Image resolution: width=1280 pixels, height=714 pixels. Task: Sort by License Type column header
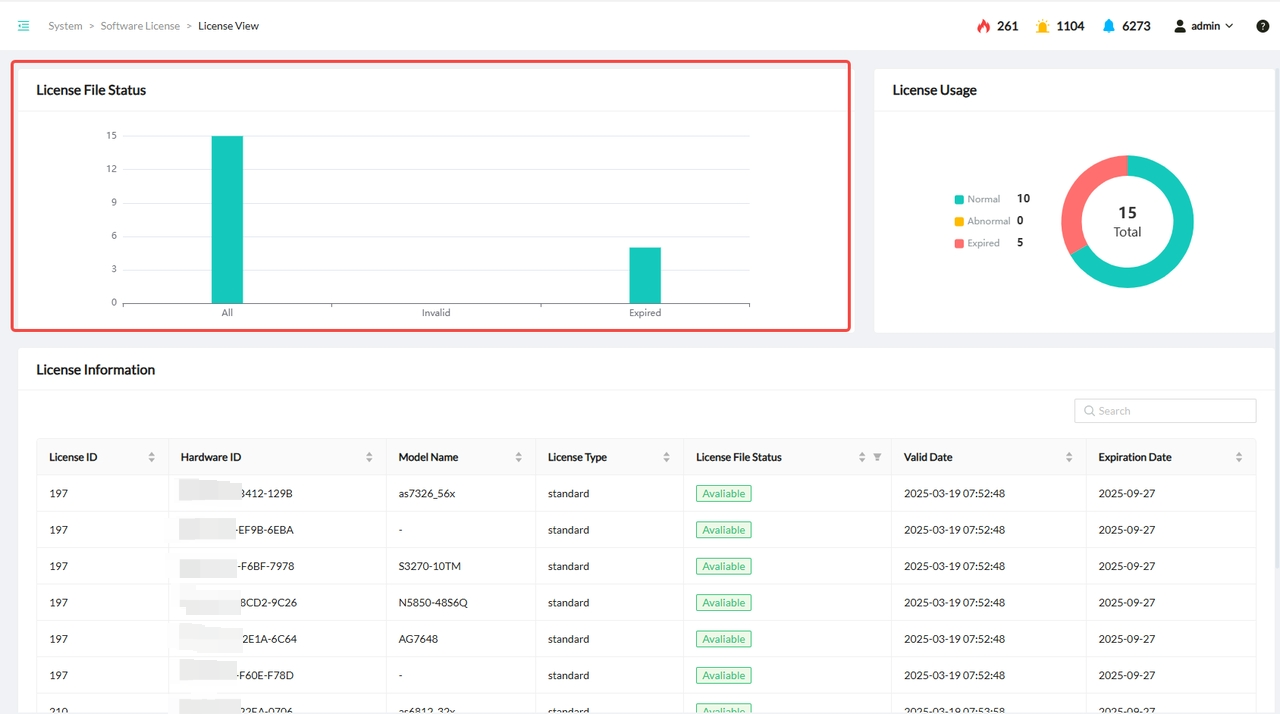[x=577, y=457]
